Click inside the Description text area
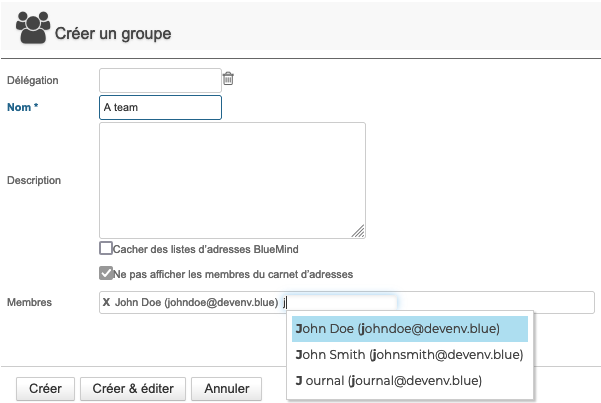601x403 pixels. [x=232, y=180]
